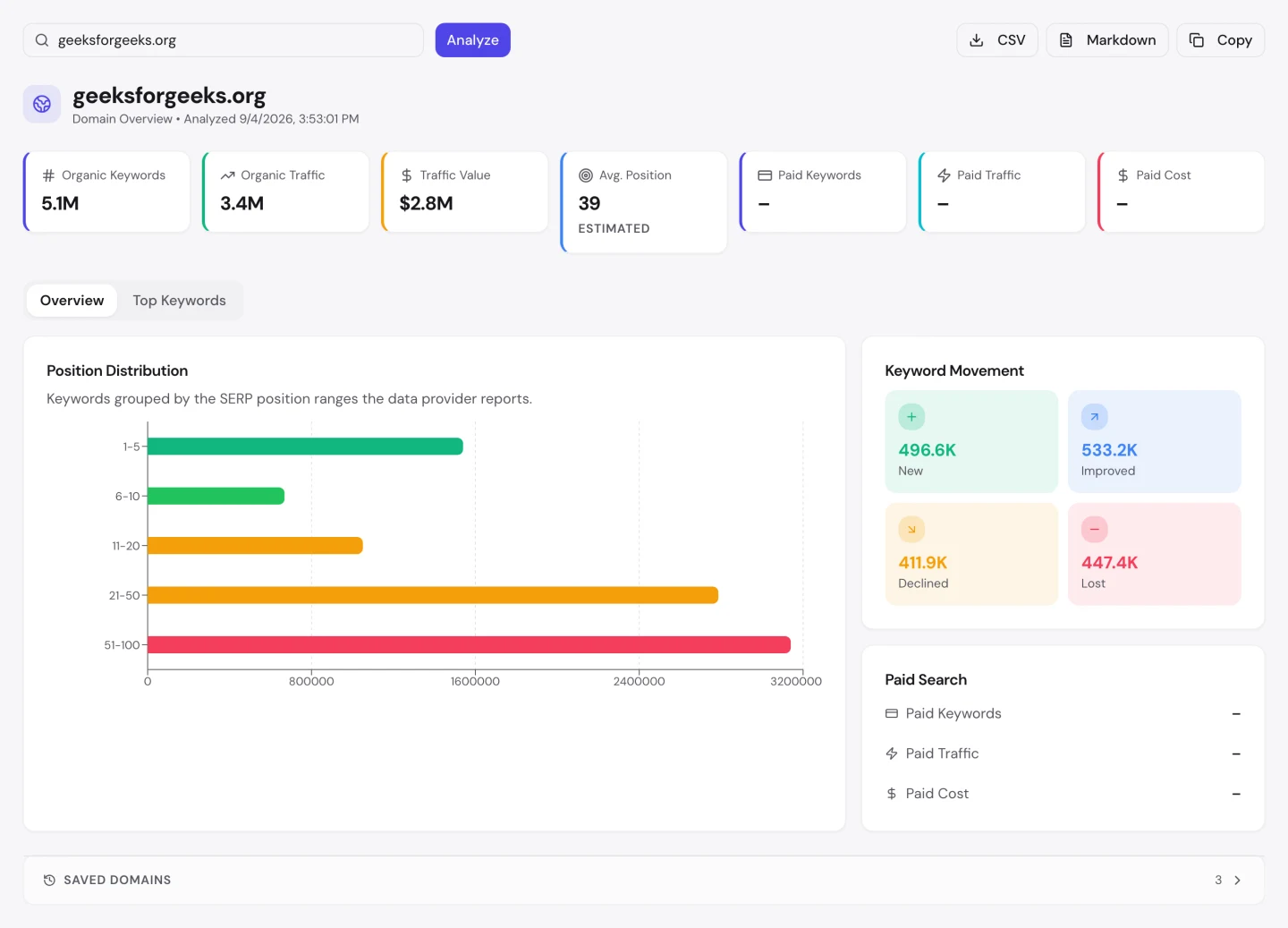1288x928 pixels.
Task: Click the 533.2K Improved value
Action: click(x=1109, y=450)
